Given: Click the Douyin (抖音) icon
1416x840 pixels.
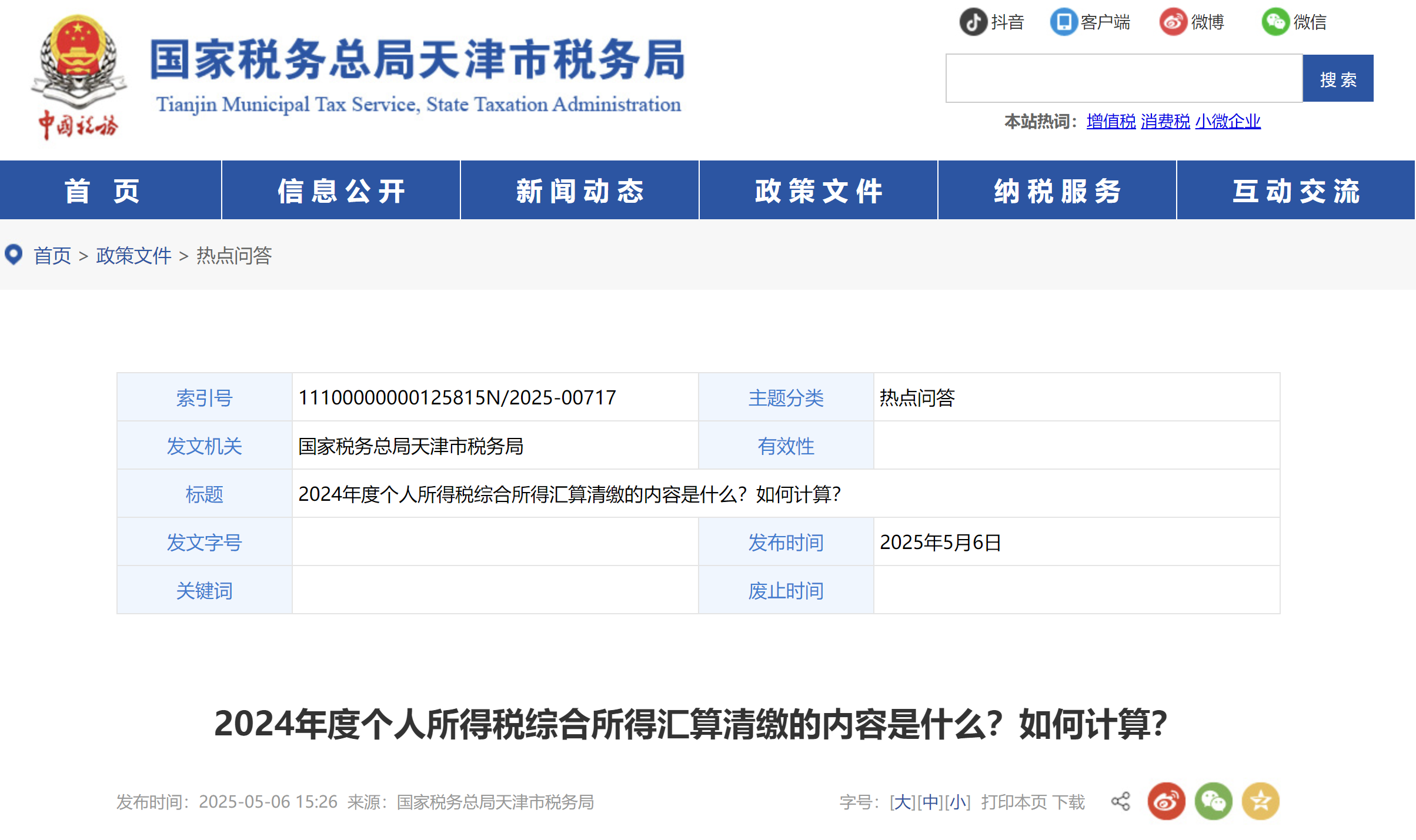Looking at the screenshot, I should click(973, 22).
